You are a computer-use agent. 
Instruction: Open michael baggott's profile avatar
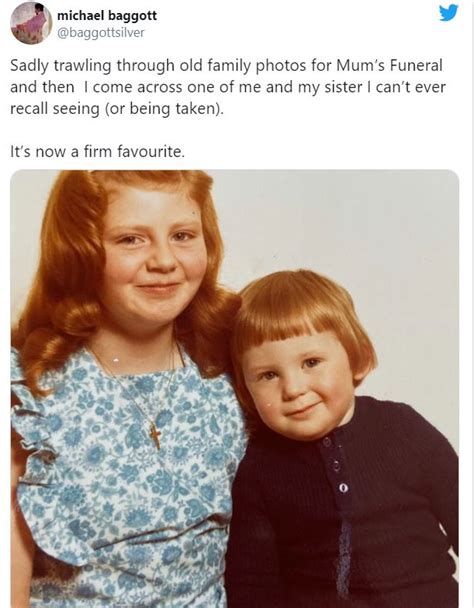(x=31, y=23)
